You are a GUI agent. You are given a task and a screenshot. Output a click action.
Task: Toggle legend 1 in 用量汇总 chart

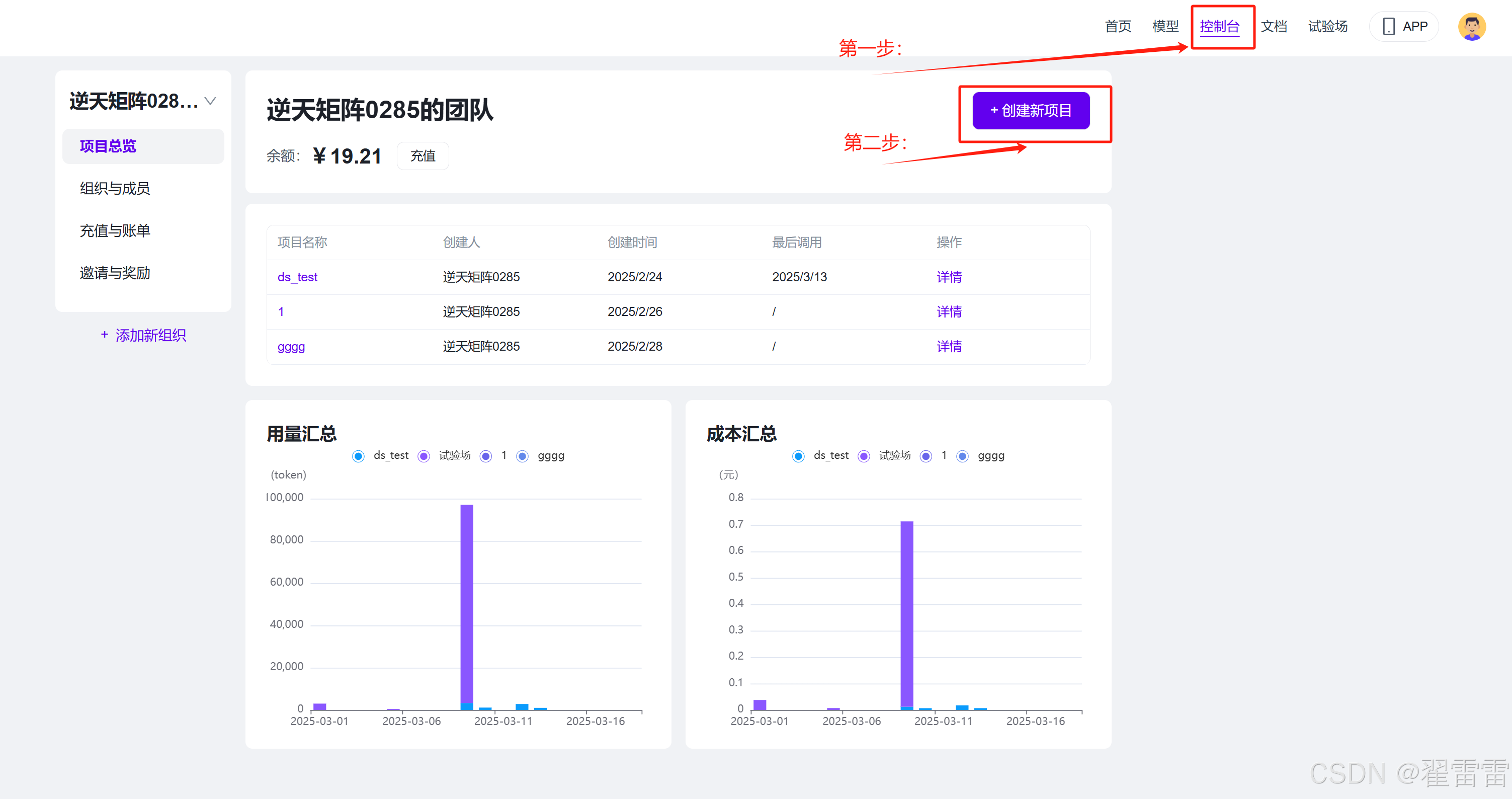coord(493,455)
